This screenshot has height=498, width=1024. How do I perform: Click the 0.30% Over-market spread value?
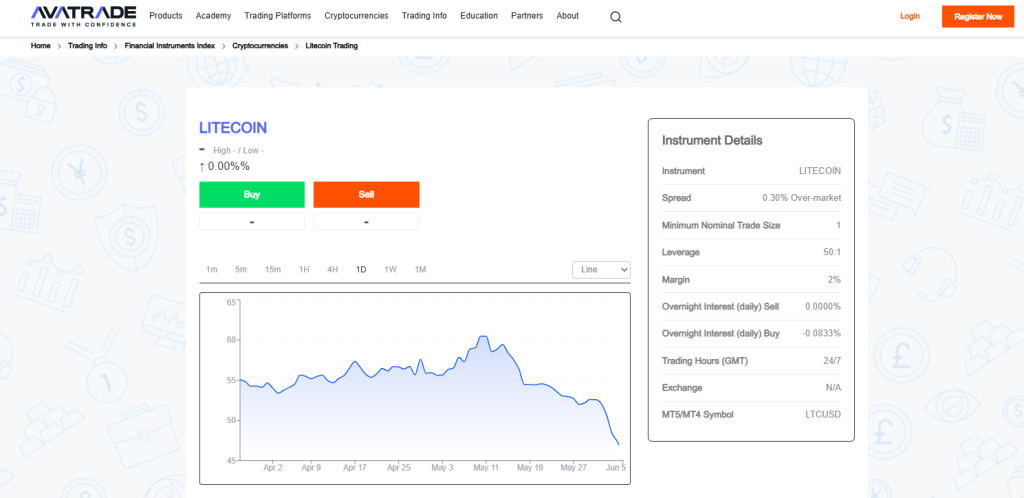(801, 198)
